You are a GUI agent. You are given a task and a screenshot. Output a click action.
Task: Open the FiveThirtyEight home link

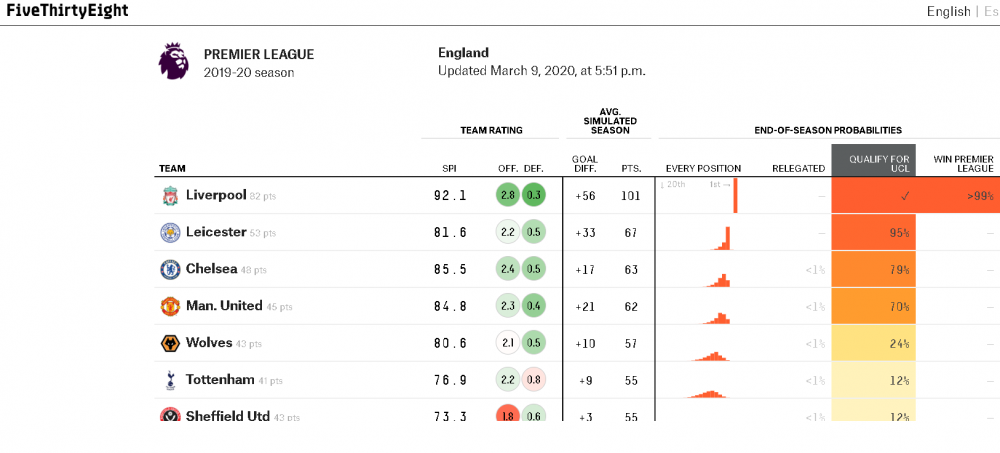(x=67, y=11)
